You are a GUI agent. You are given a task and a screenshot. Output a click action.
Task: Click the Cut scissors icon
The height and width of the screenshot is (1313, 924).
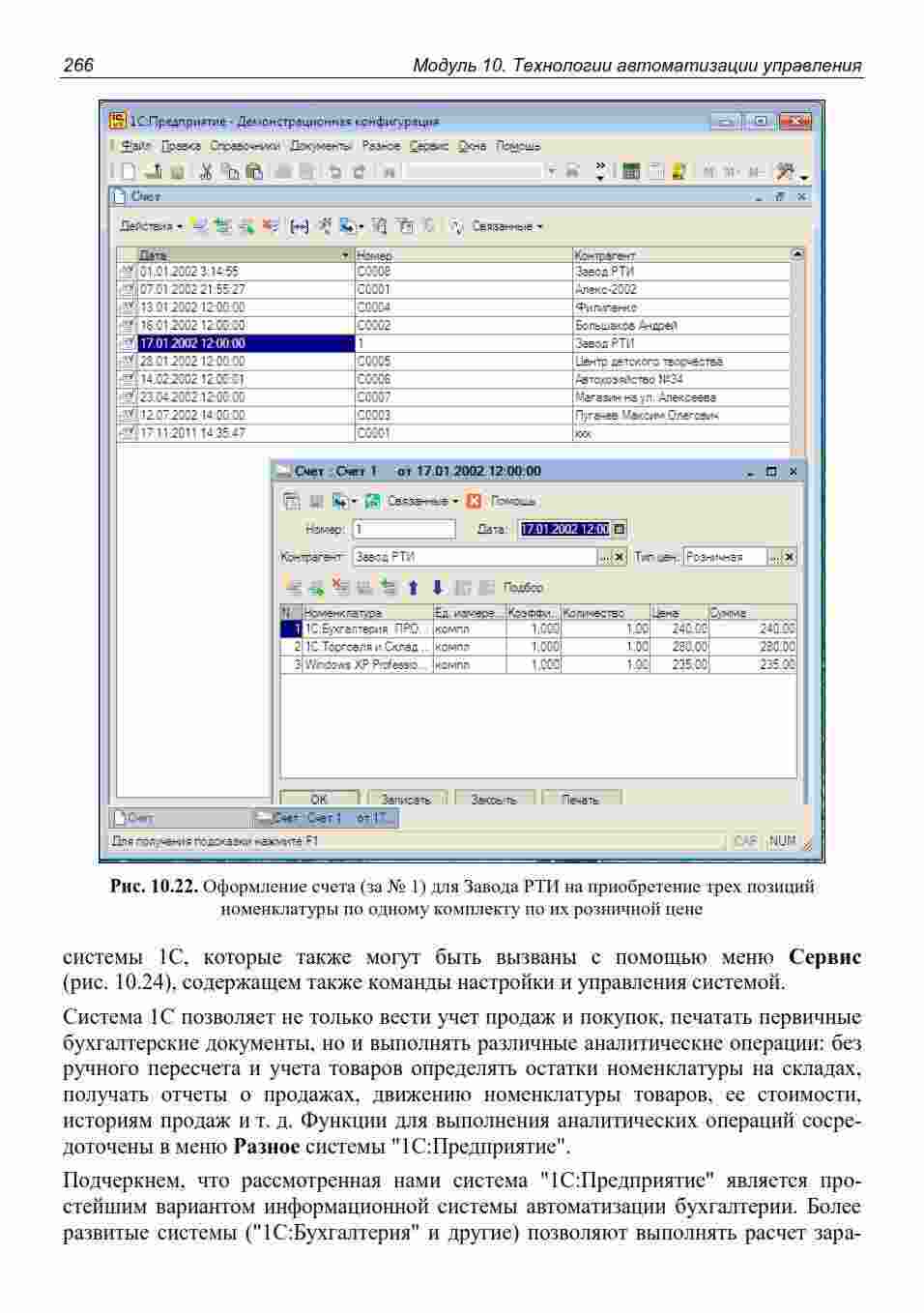[x=205, y=172]
